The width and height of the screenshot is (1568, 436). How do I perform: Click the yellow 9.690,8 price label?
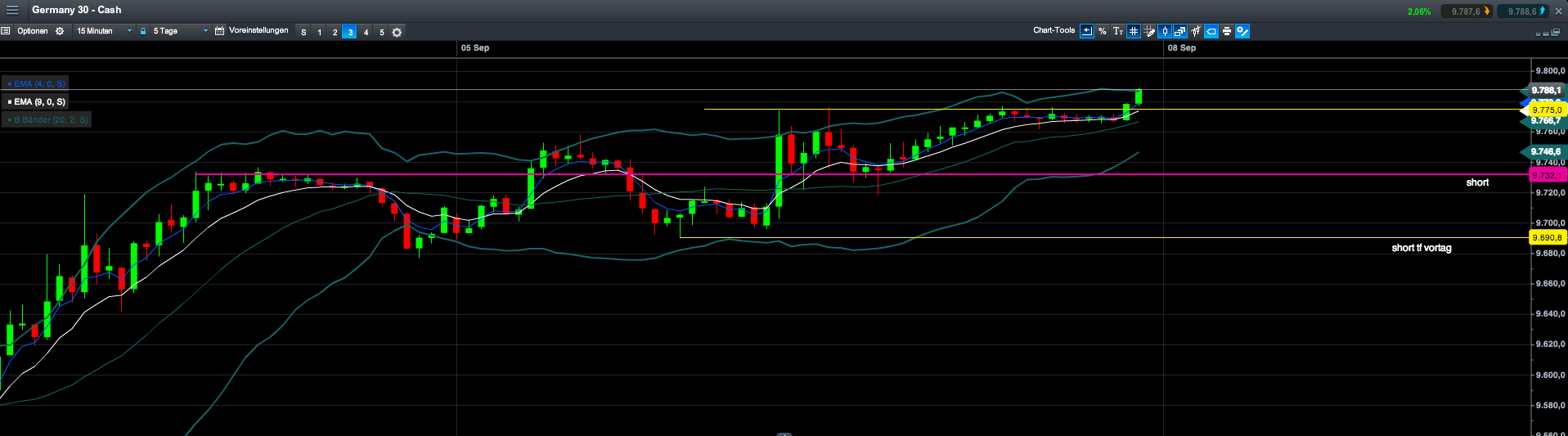[1546, 237]
